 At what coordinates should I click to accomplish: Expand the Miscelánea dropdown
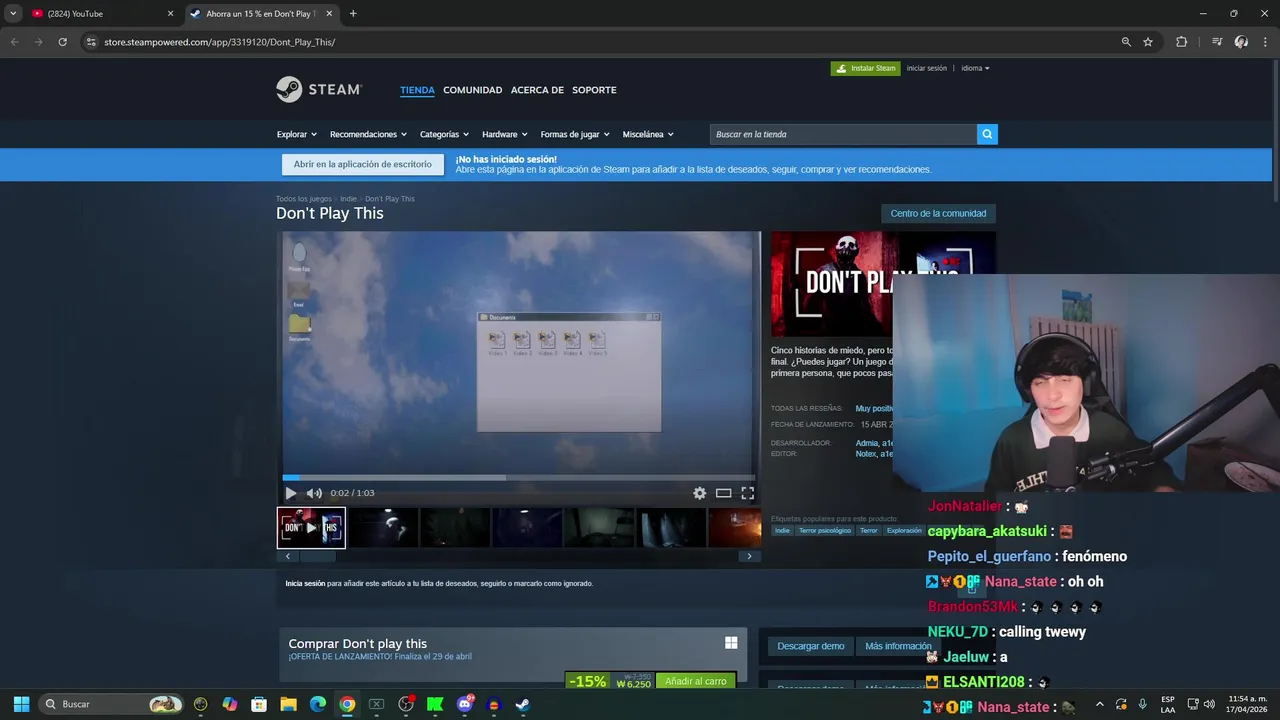click(x=648, y=134)
